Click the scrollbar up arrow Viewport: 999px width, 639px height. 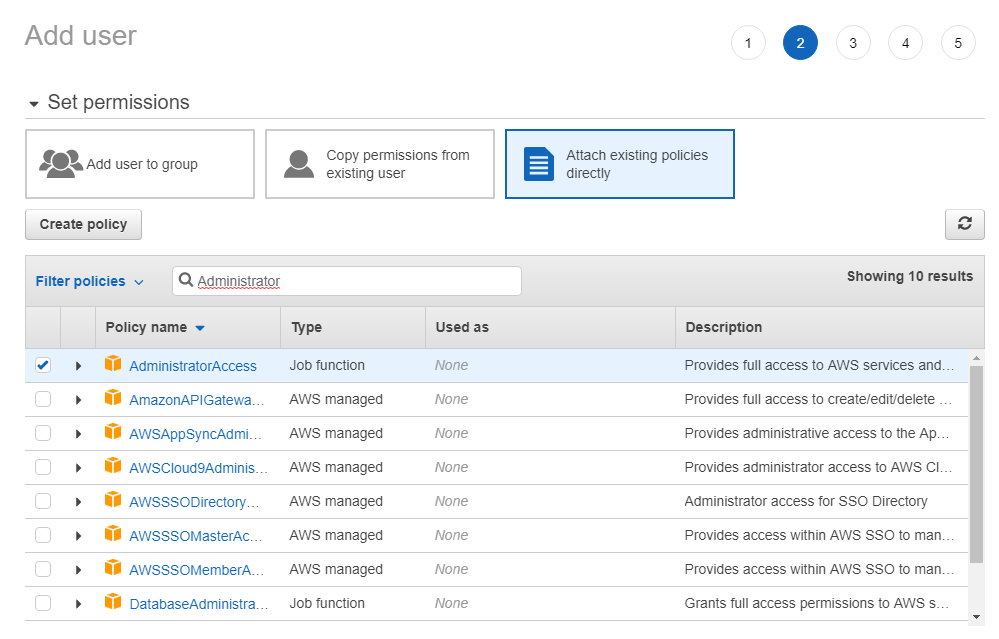click(x=976, y=358)
